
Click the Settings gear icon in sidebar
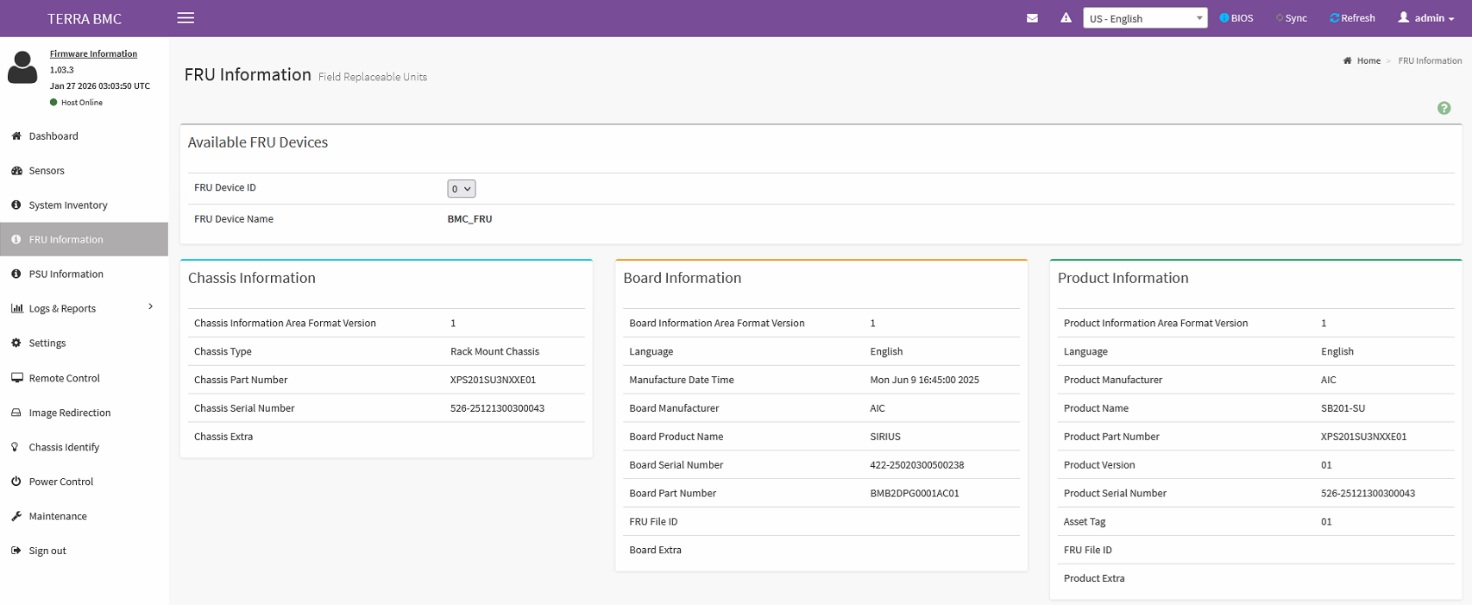16,343
